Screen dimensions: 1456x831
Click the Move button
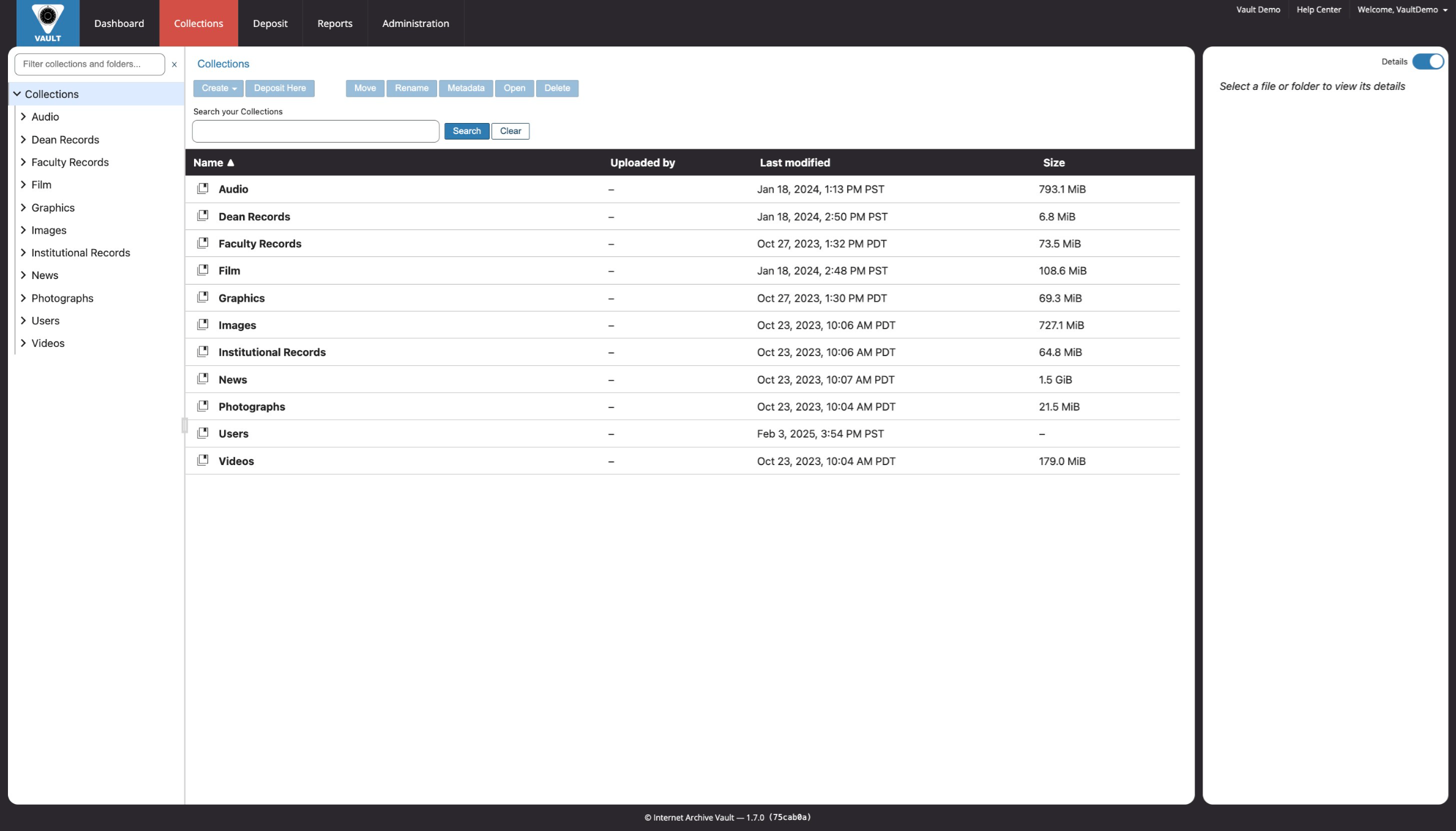[x=365, y=88]
